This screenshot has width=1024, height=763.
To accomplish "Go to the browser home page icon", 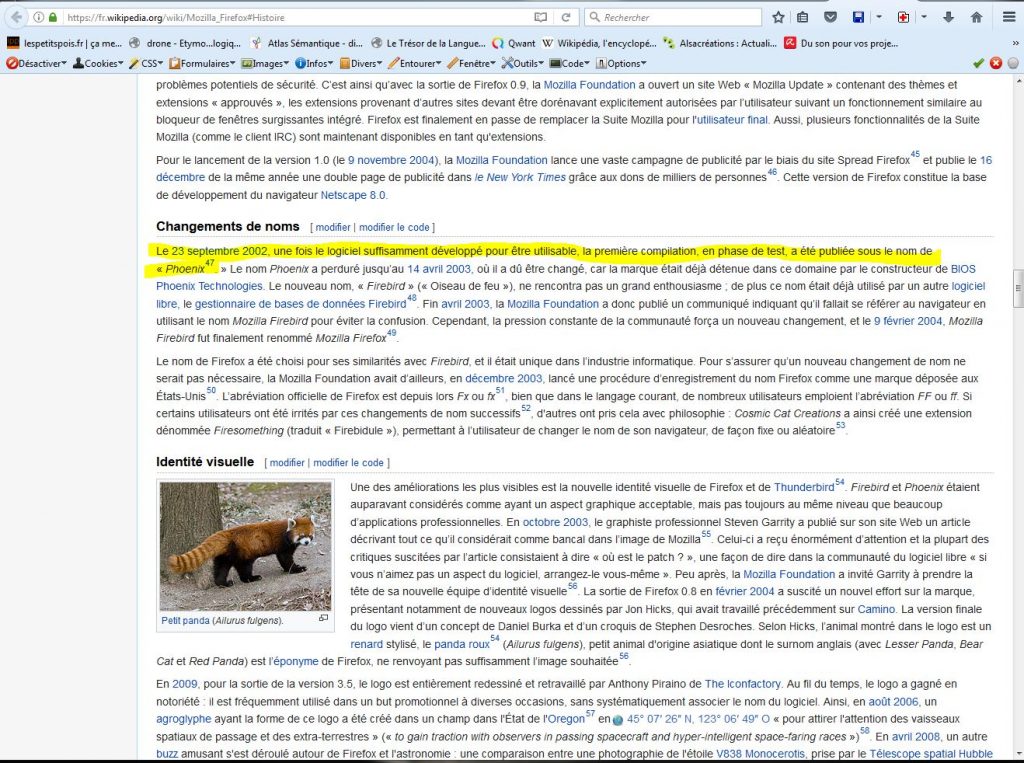I will coord(975,17).
